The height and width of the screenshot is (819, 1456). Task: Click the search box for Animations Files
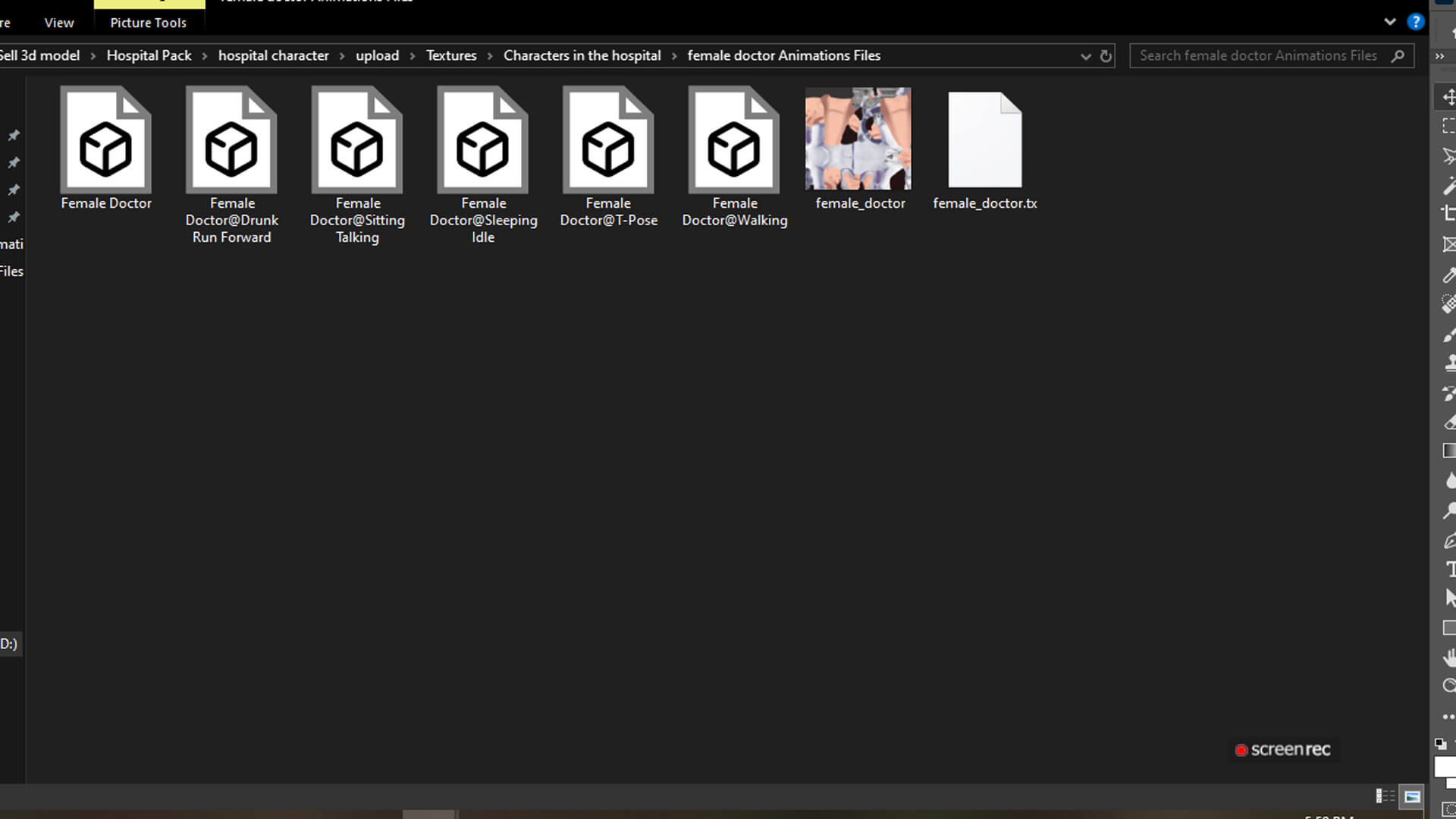[x=1272, y=55]
